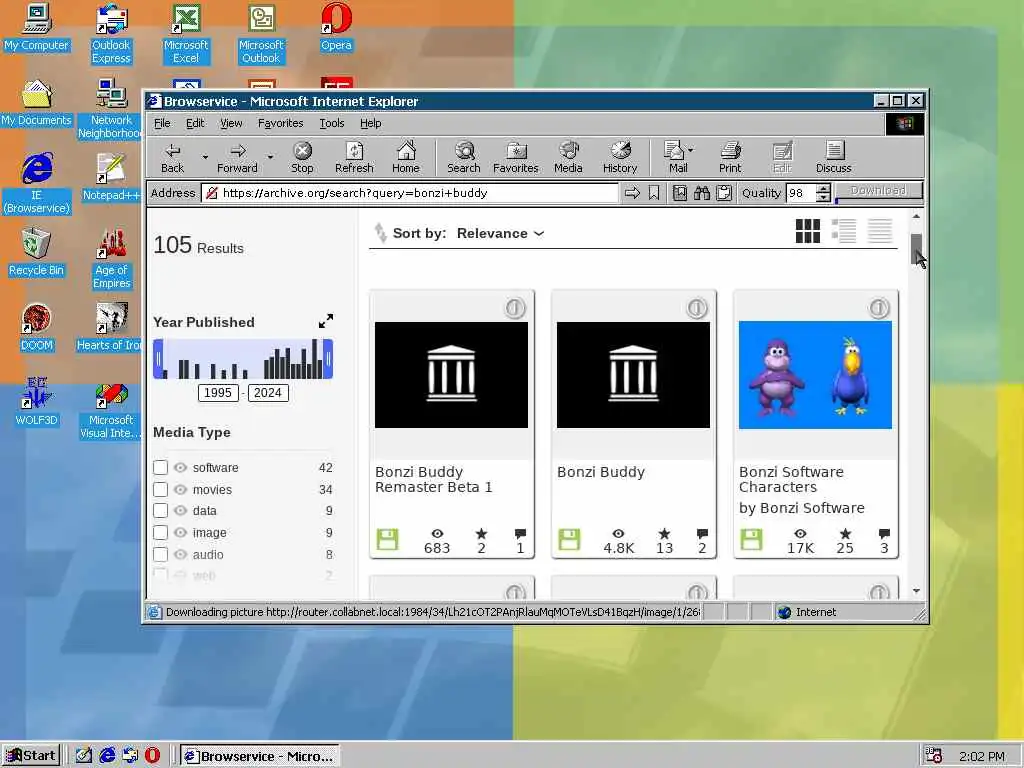Image resolution: width=1024 pixels, height=768 pixels.
Task: Click info icon on Bonzi Buddy Remaster card
Action: pos(515,308)
